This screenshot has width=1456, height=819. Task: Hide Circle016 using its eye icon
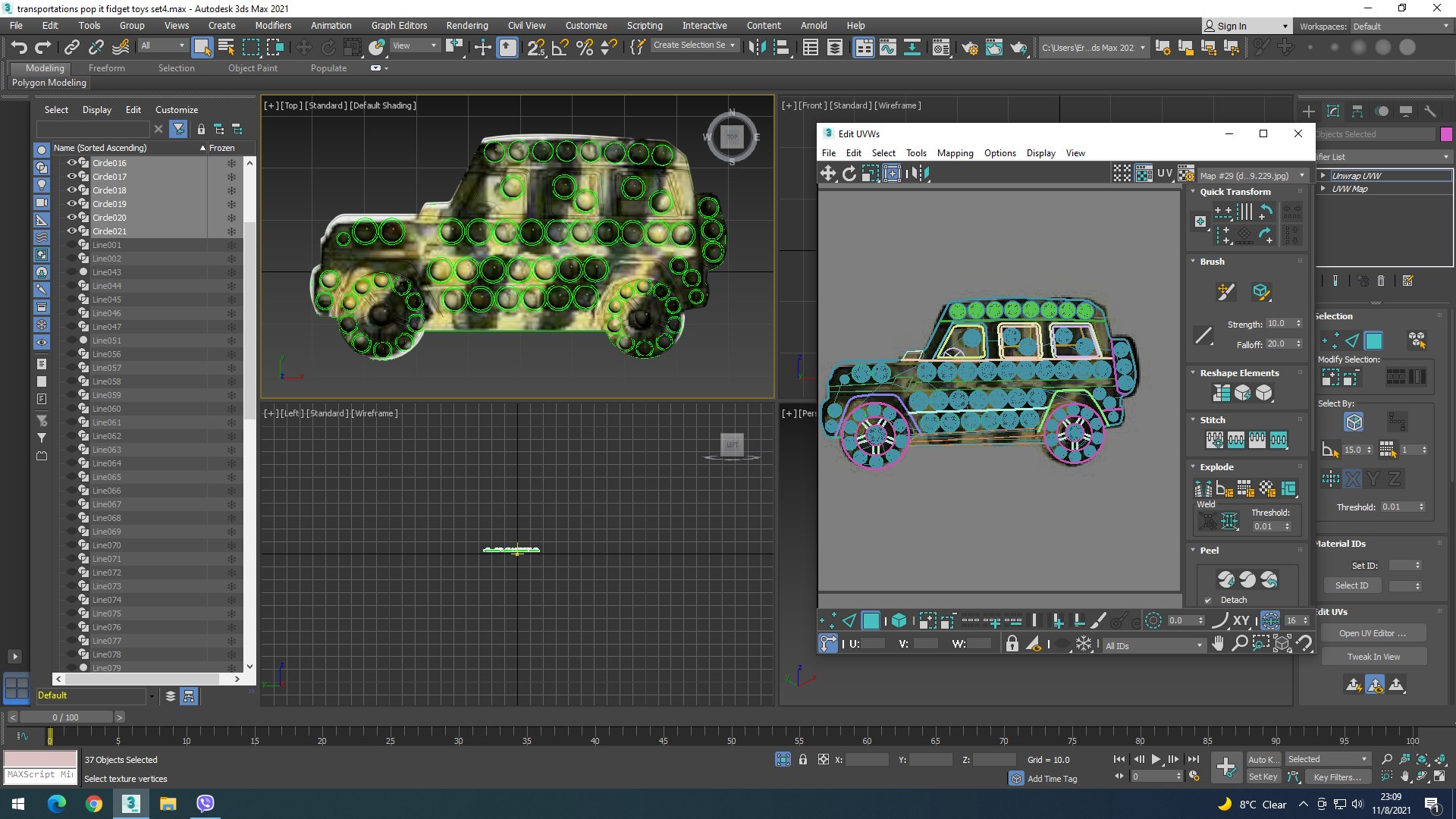(x=72, y=163)
